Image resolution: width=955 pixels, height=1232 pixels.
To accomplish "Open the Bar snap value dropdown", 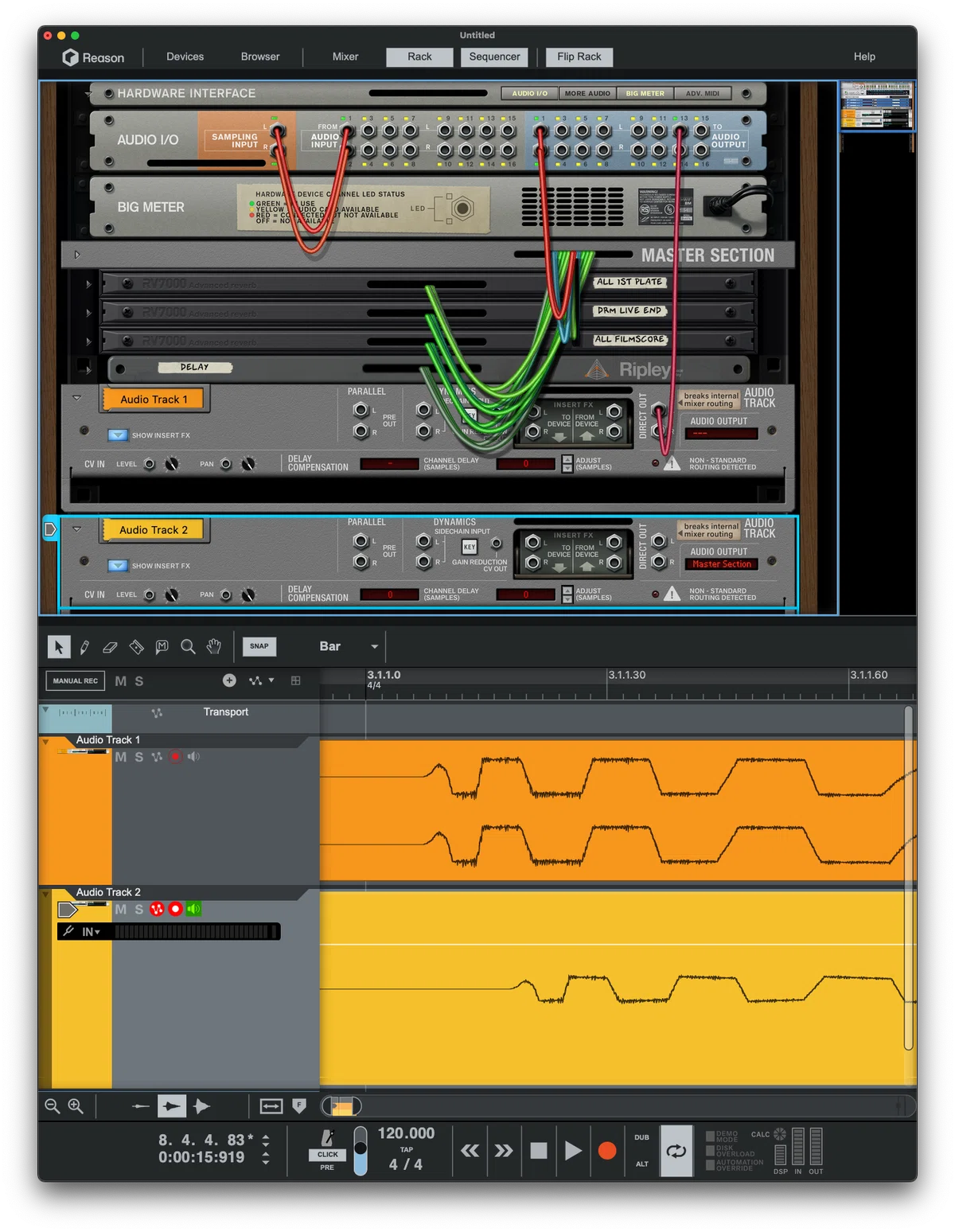I will tap(349, 646).
